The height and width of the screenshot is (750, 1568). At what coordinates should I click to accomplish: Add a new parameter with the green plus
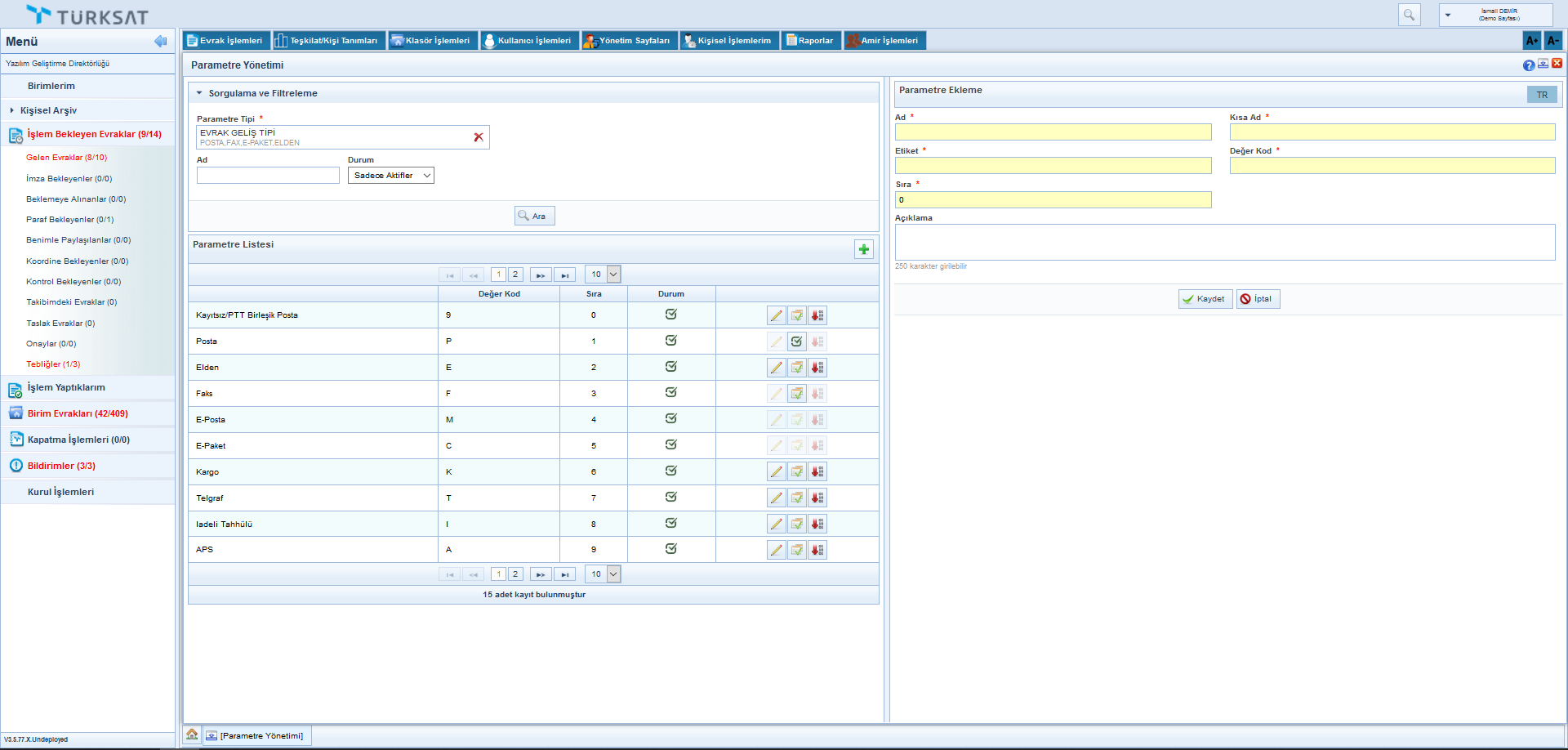point(863,249)
